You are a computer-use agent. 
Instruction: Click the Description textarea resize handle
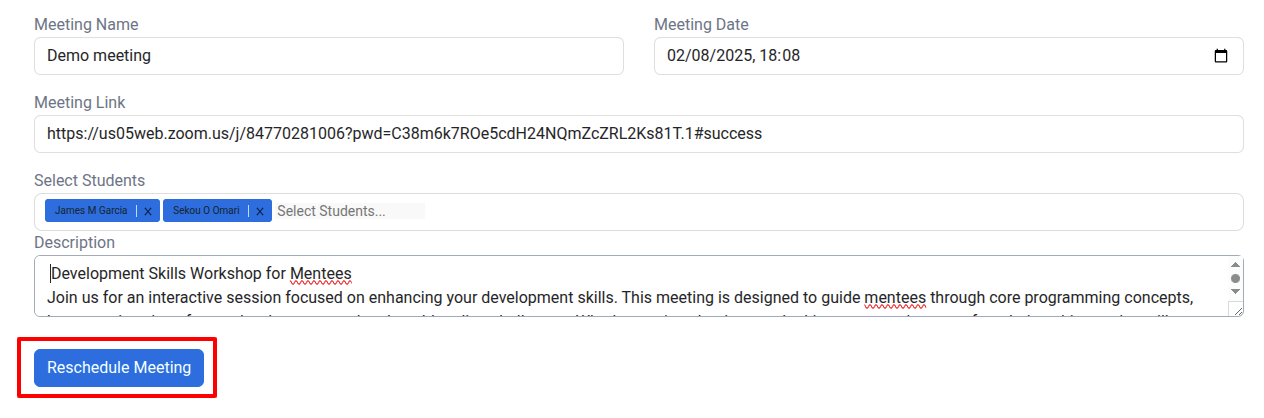tap(1236, 310)
